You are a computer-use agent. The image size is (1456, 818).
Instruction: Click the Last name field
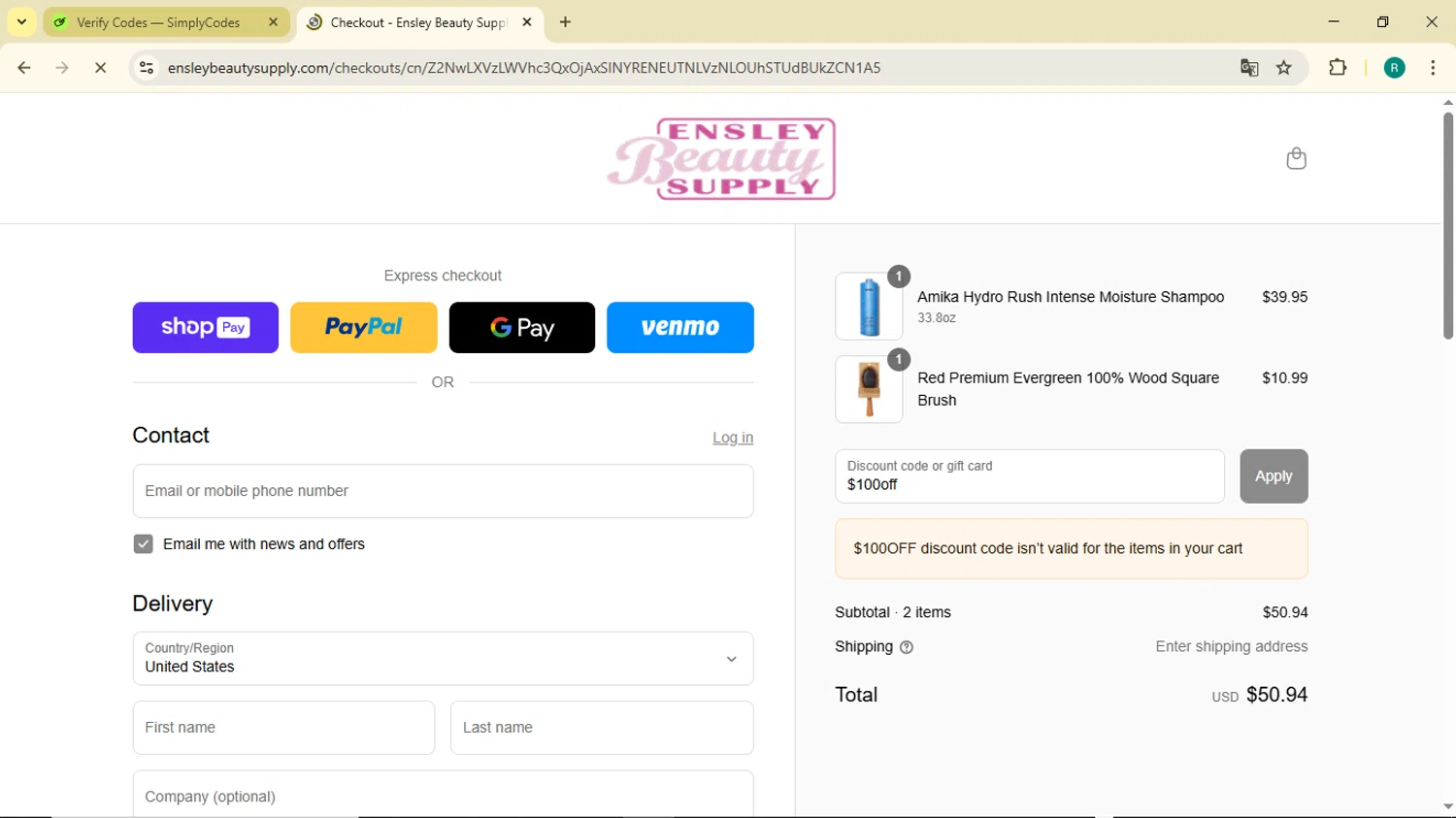(602, 728)
